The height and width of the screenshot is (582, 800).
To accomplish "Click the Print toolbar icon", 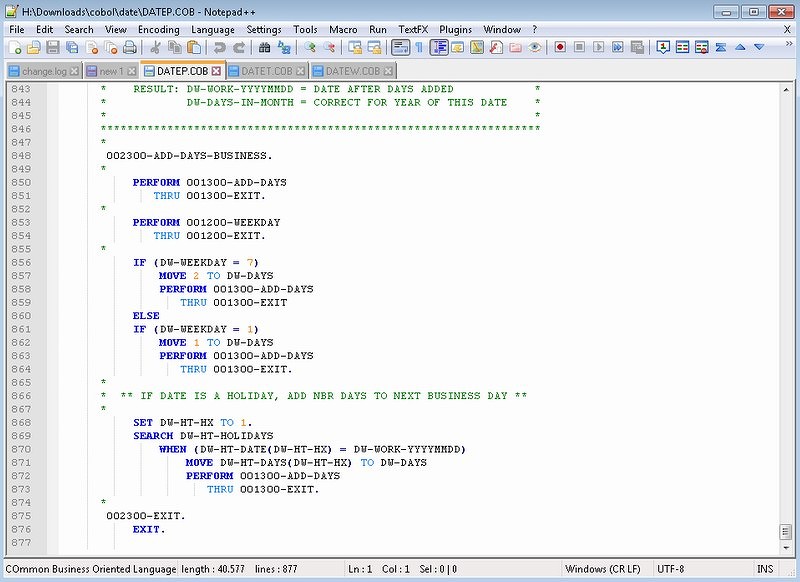I will [x=129, y=48].
